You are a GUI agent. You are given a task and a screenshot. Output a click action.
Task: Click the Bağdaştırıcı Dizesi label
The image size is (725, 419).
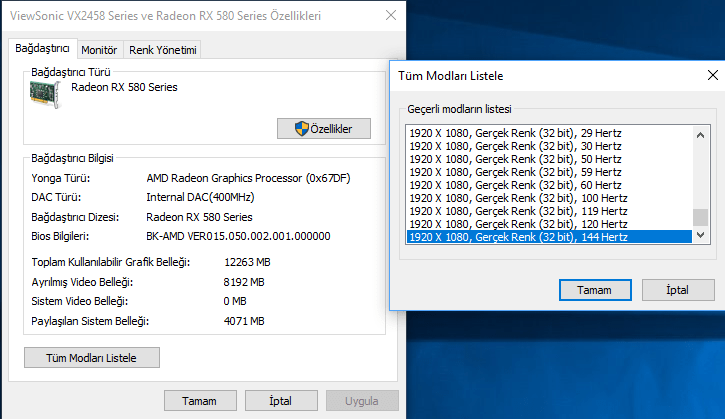(75, 217)
